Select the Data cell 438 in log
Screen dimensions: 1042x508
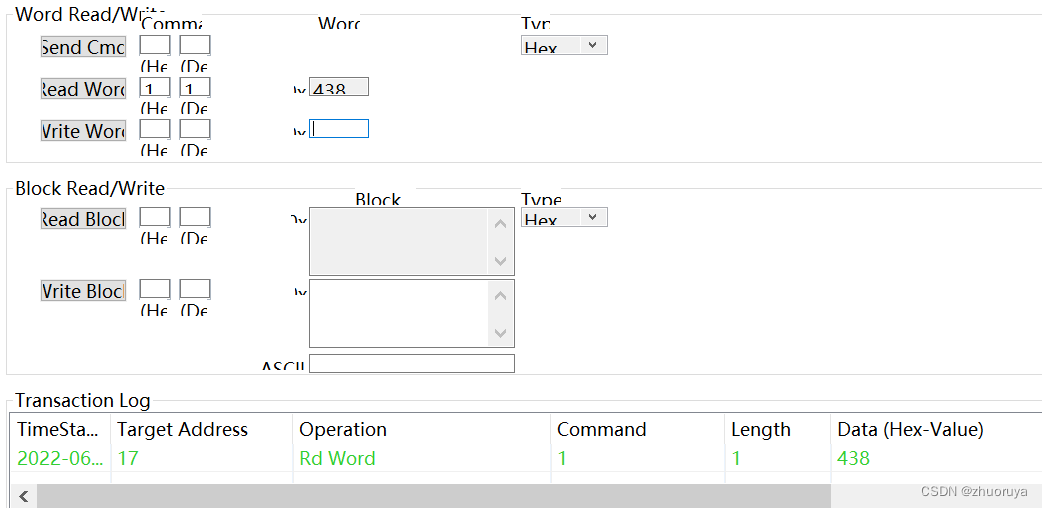pyautogui.click(x=936, y=458)
